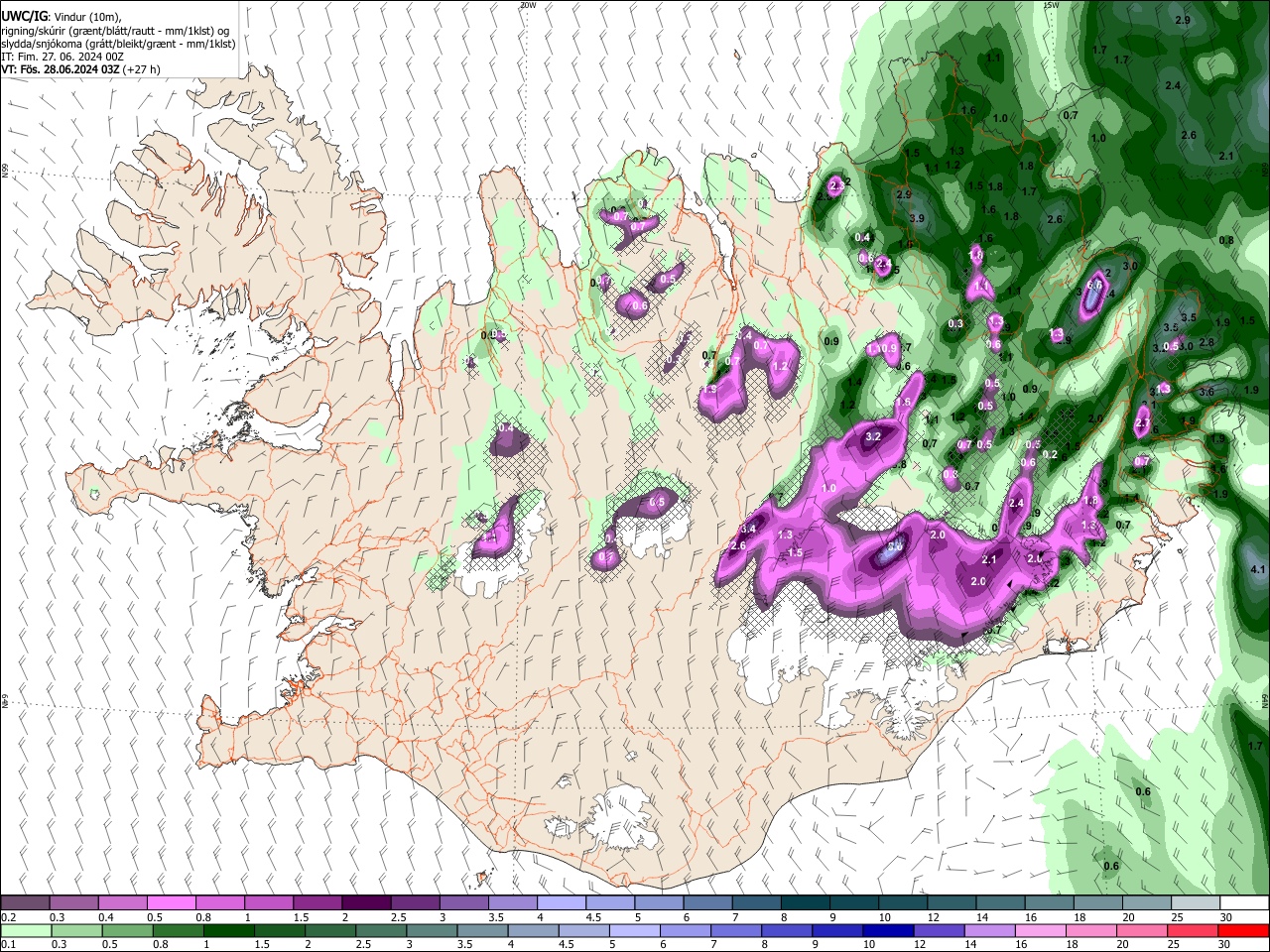Click the 3.4 snowfall value on map

coord(749,530)
